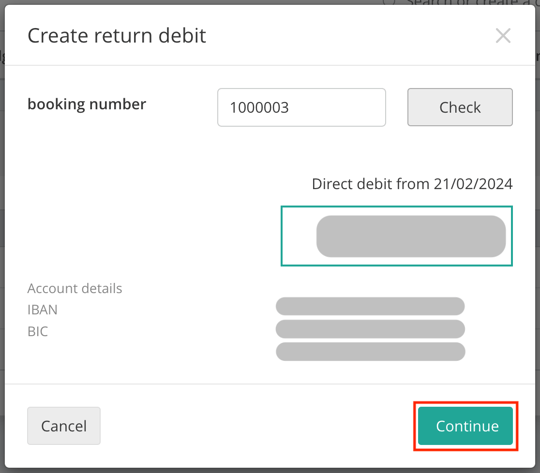Click the IBAN label
The height and width of the screenshot is (473, 540).
coord(42,310)
